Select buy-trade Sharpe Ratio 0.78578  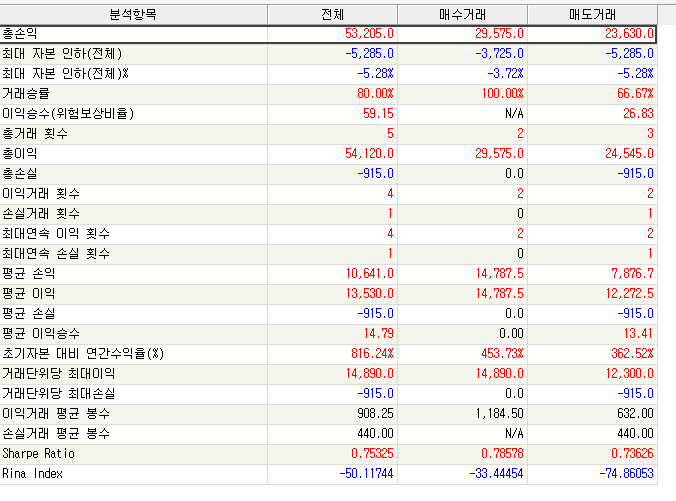tap(502, 454)
